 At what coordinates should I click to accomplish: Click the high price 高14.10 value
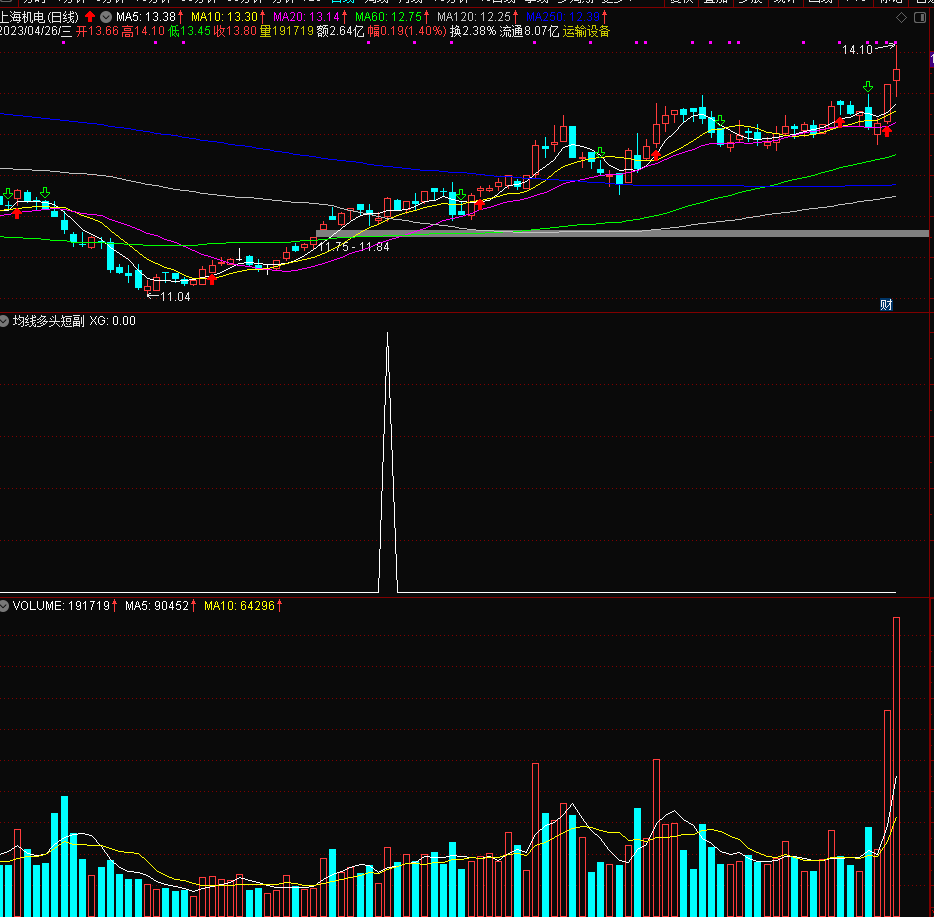pos(143,31)
